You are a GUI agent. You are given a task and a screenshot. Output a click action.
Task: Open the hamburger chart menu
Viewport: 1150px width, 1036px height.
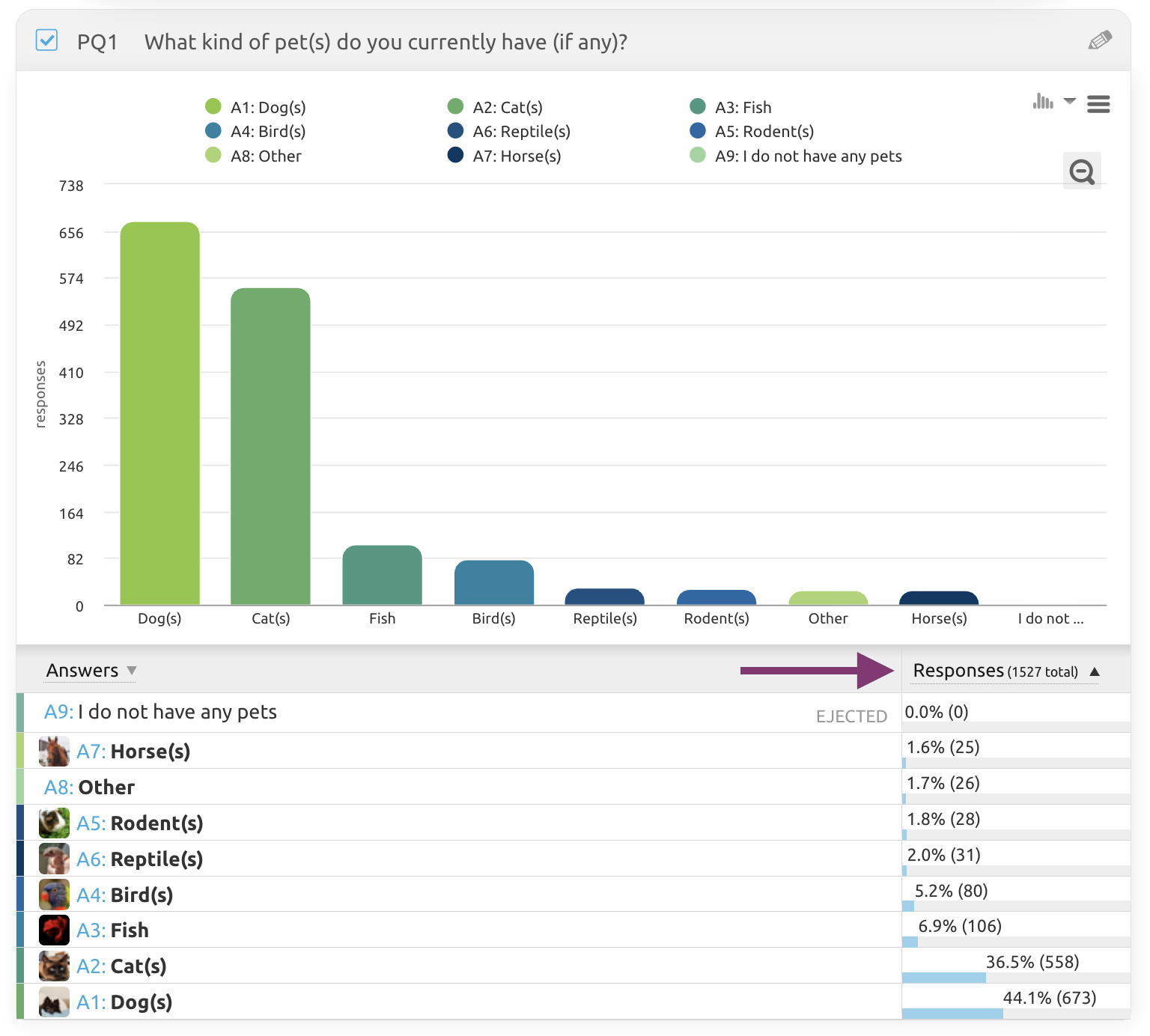tap(1098, 104)
